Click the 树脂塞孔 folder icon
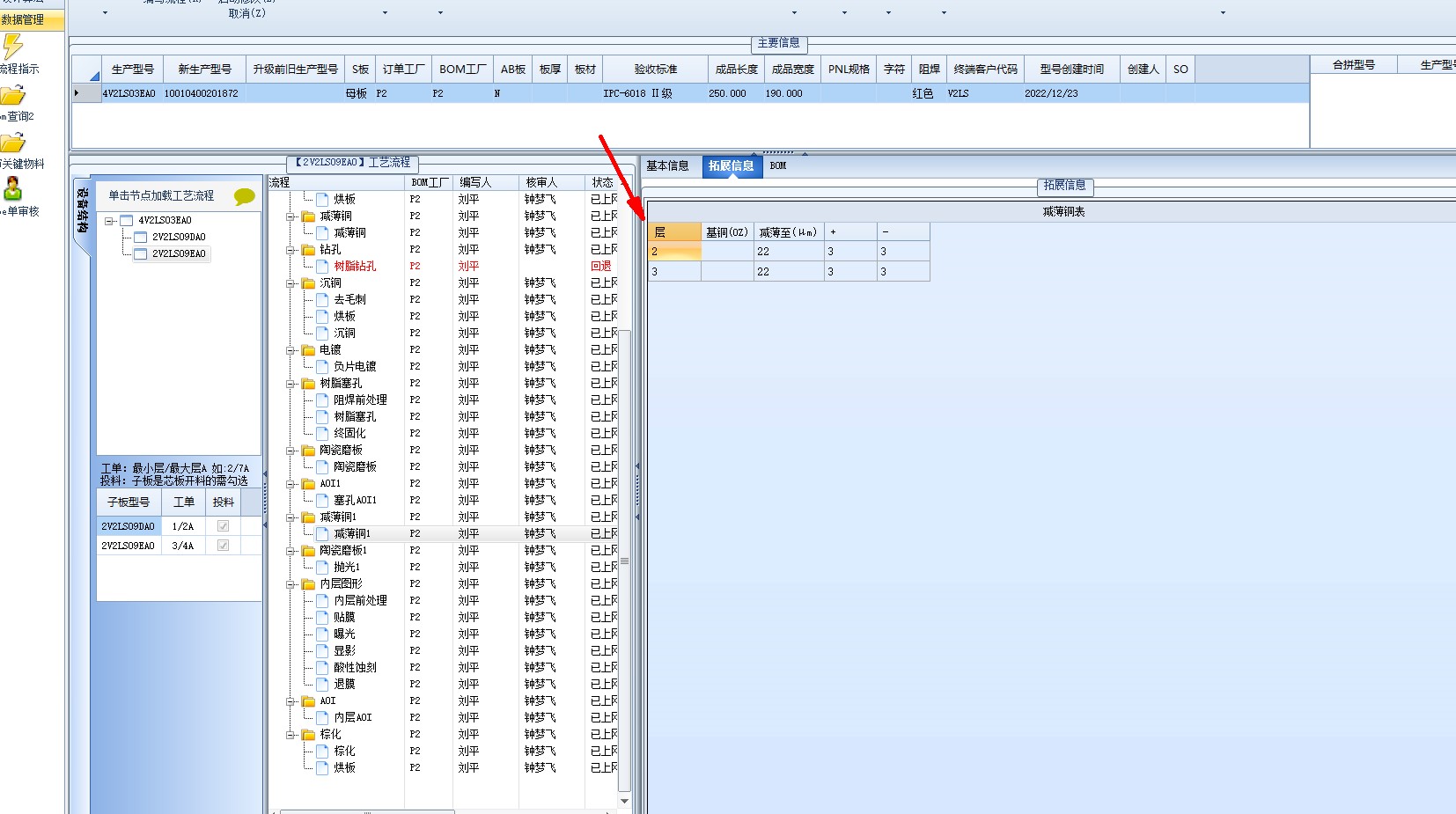This screenshot has width=1456, height=814. 309,384
